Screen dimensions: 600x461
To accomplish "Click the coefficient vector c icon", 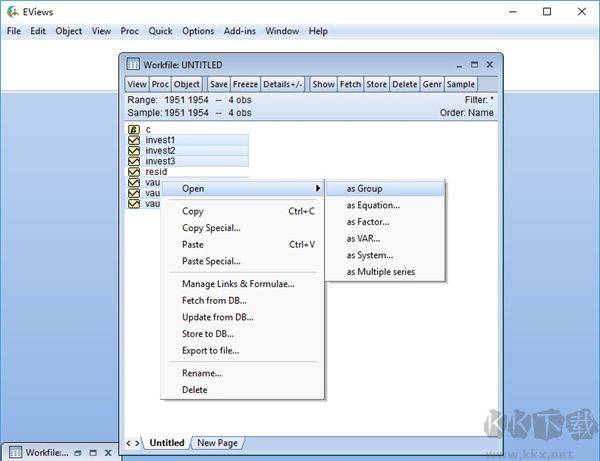I will tap(134, 129).
